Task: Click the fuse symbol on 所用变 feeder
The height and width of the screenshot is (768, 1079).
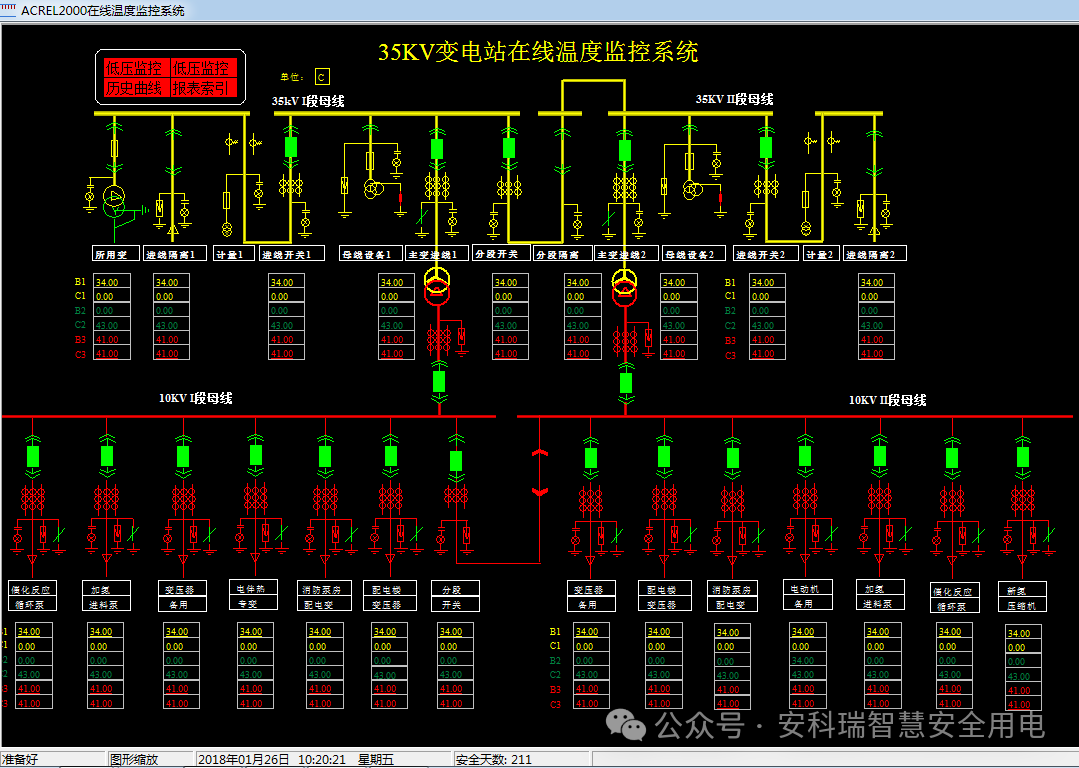Action: coord(114,148)
